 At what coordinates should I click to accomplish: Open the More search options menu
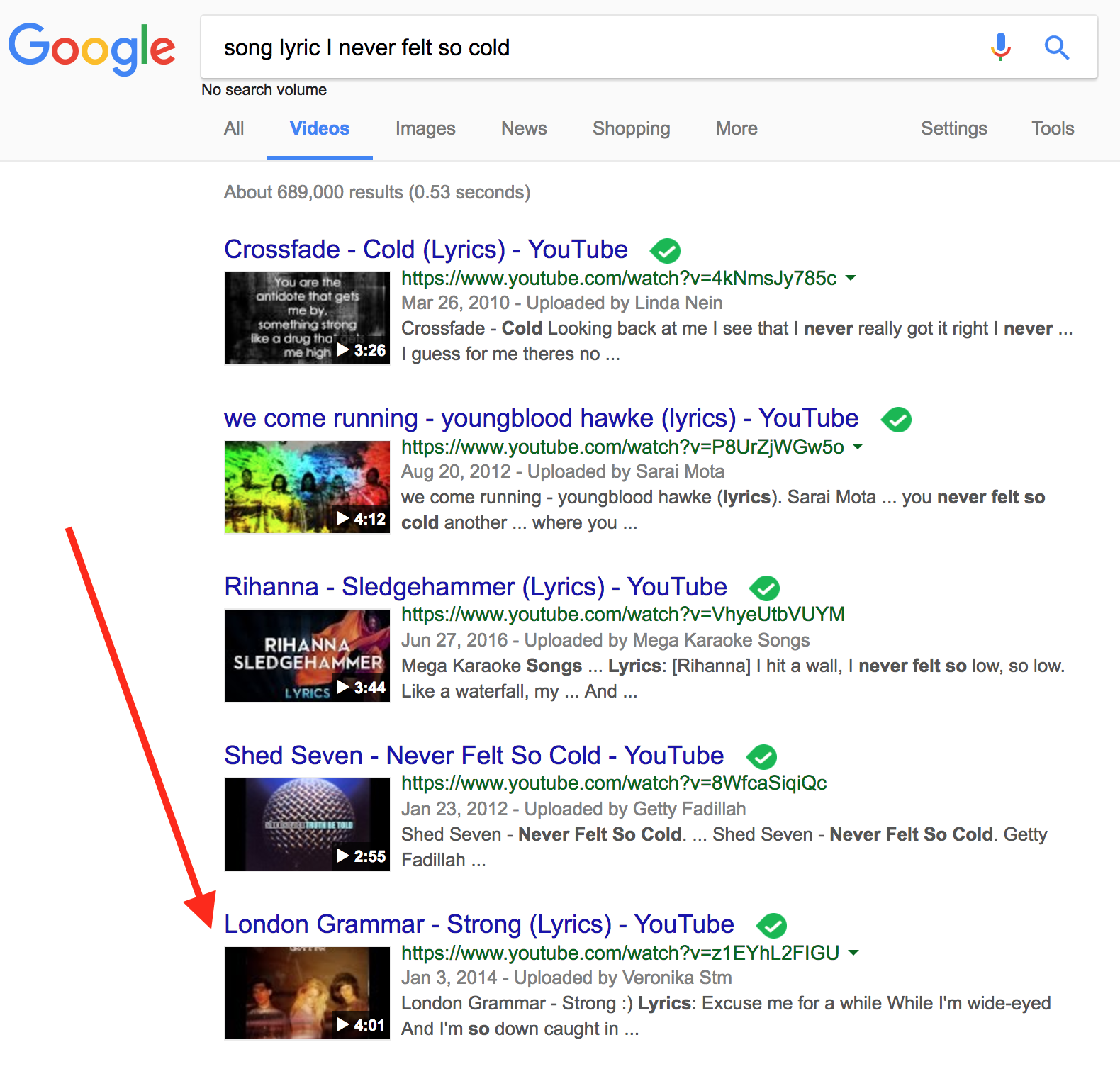pos(737,128)
